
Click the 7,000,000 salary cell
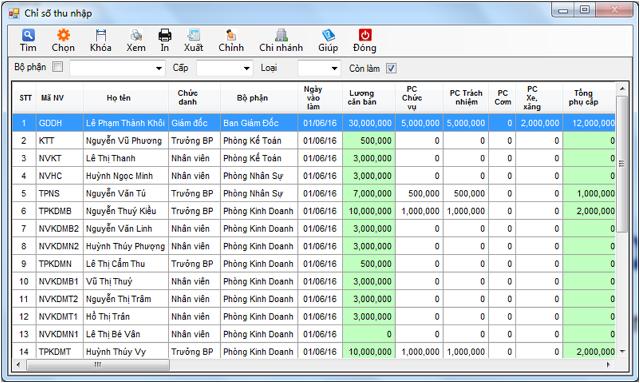tap(369, 194)
